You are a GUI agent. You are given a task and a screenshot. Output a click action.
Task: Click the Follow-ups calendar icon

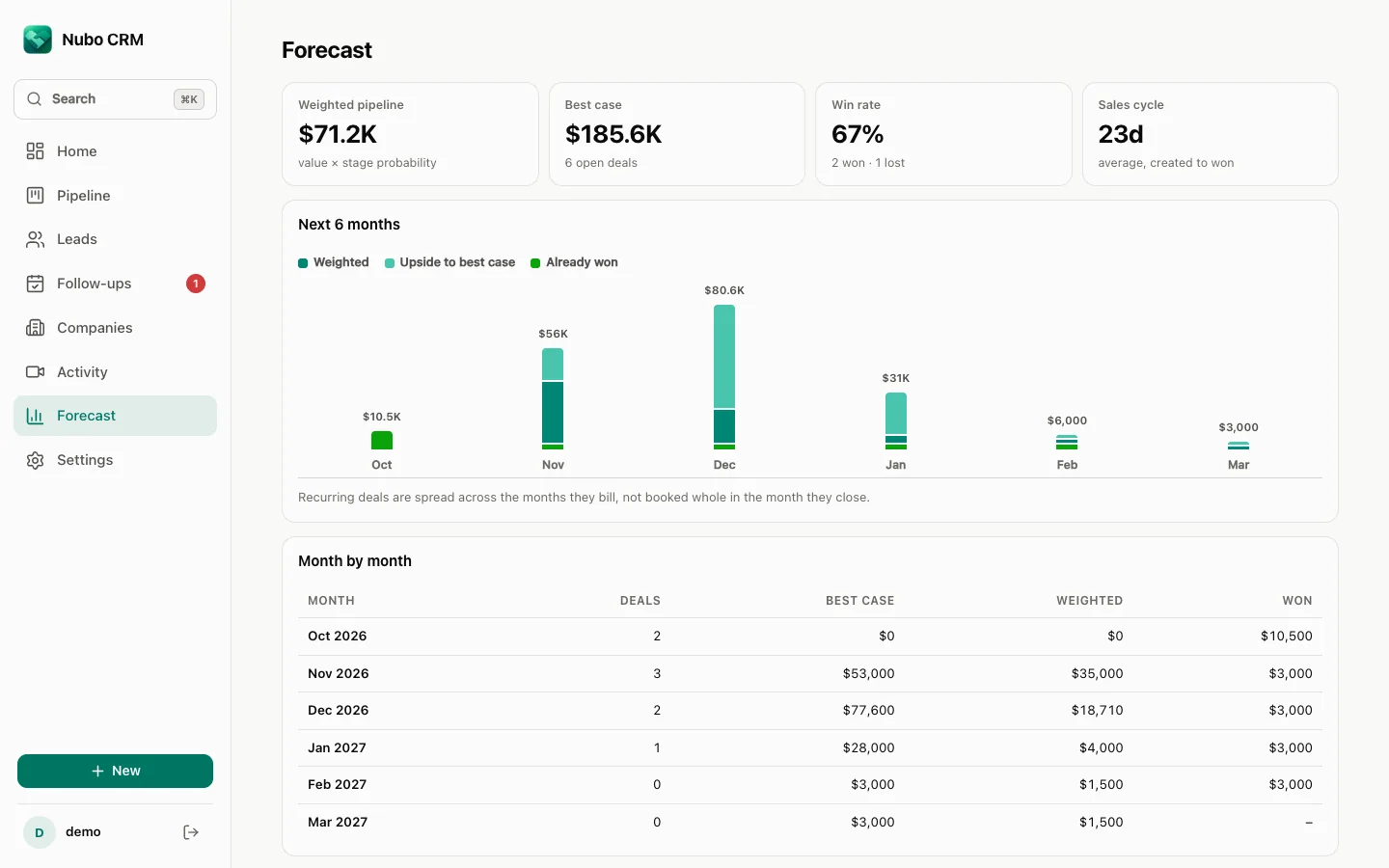tap(36, 284)
